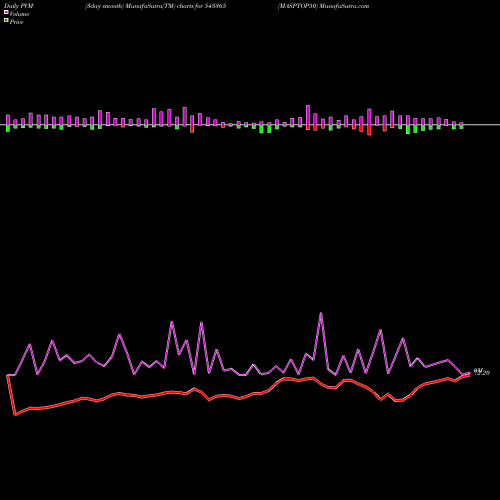Select the 'Volume' legend label
500x500 pixels.
(19, 14)
